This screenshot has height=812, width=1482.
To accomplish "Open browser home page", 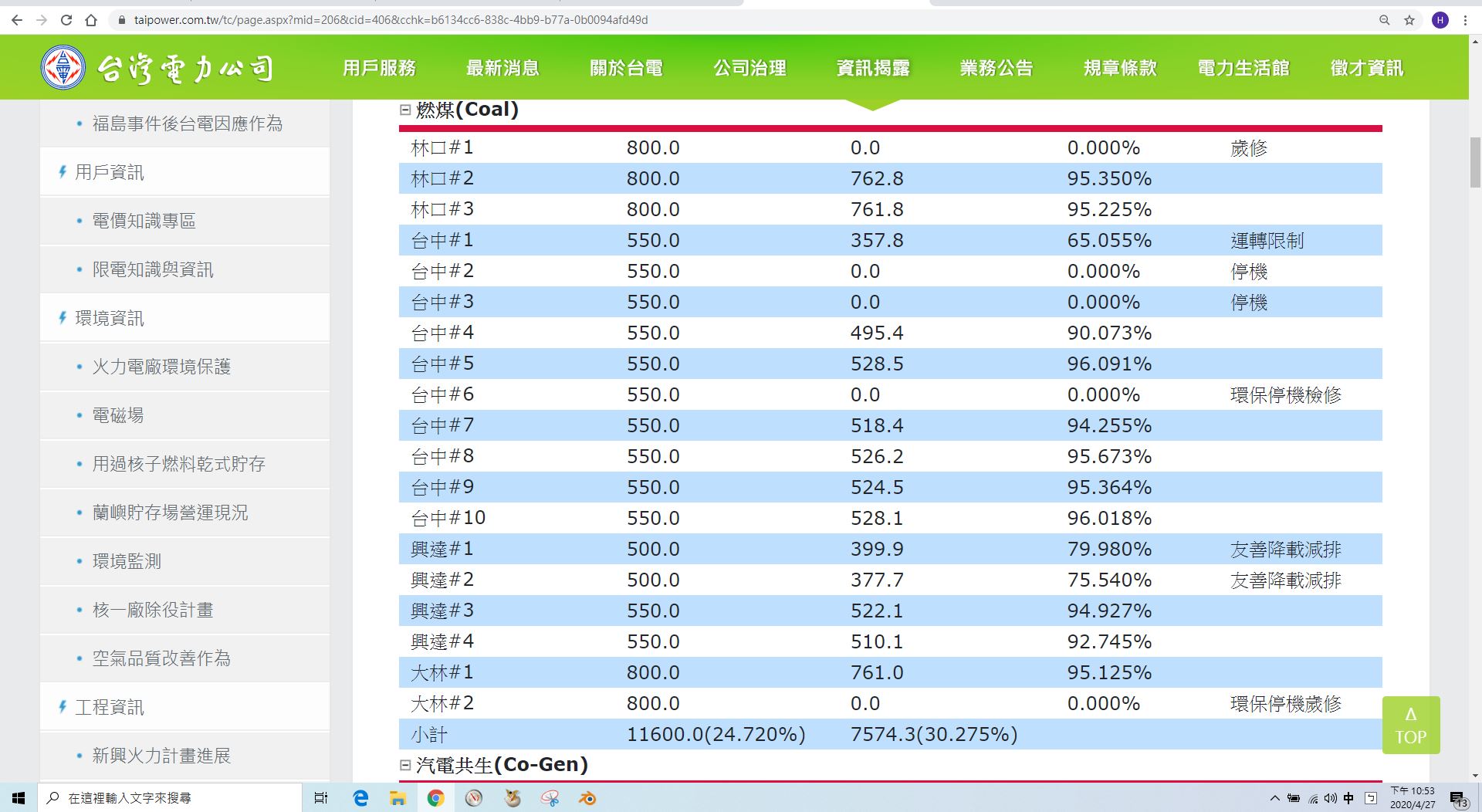I will 91,20.
